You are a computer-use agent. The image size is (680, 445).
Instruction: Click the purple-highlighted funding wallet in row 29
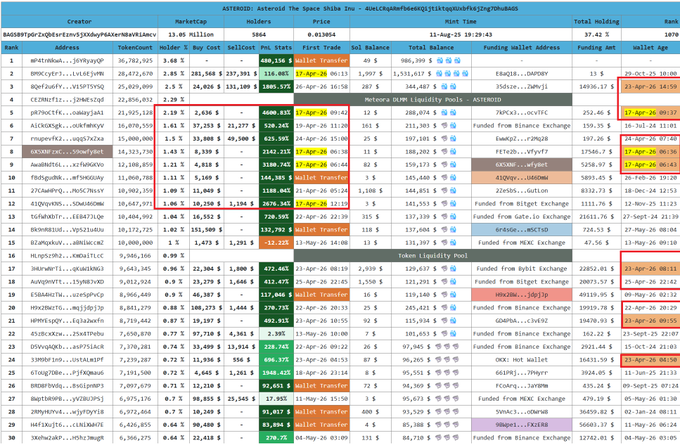click(522, 425)
